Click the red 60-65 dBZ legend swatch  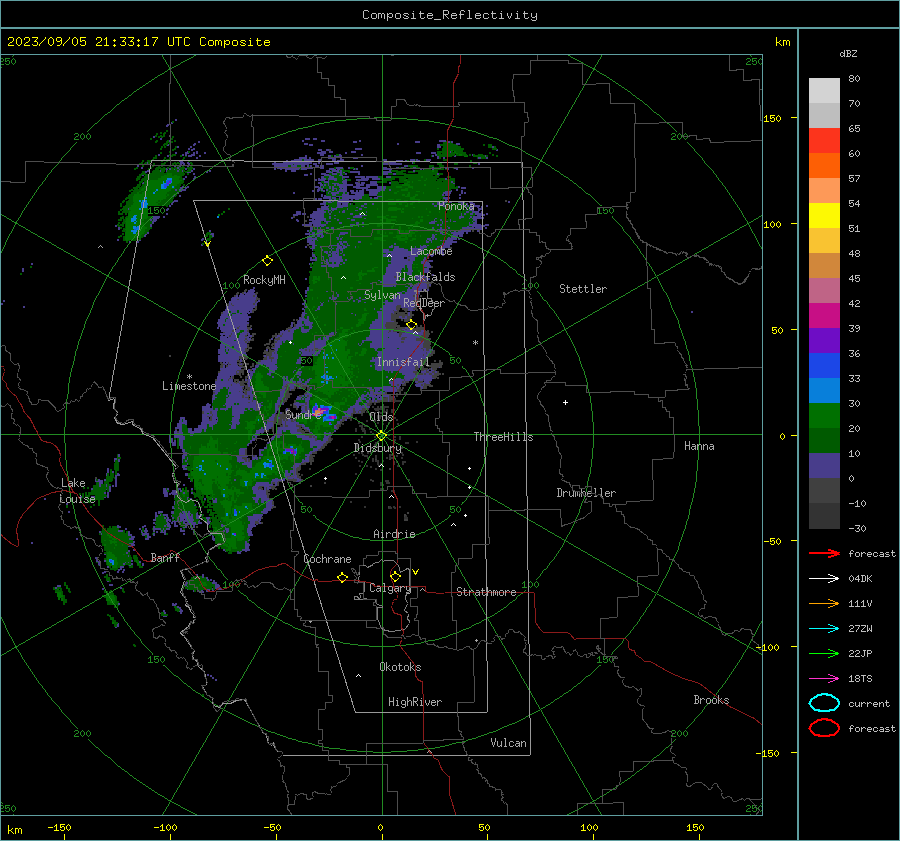pos(824,141)
